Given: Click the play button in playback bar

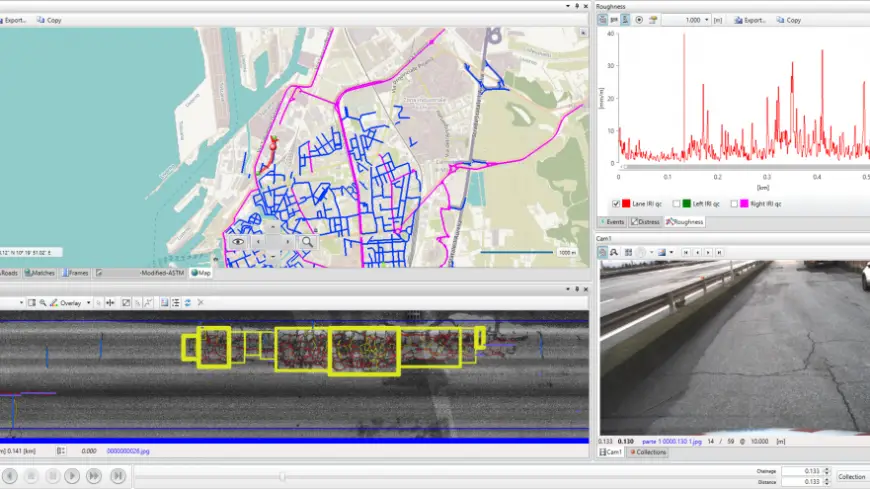Looking at the screenshot, I should [72, 476].
